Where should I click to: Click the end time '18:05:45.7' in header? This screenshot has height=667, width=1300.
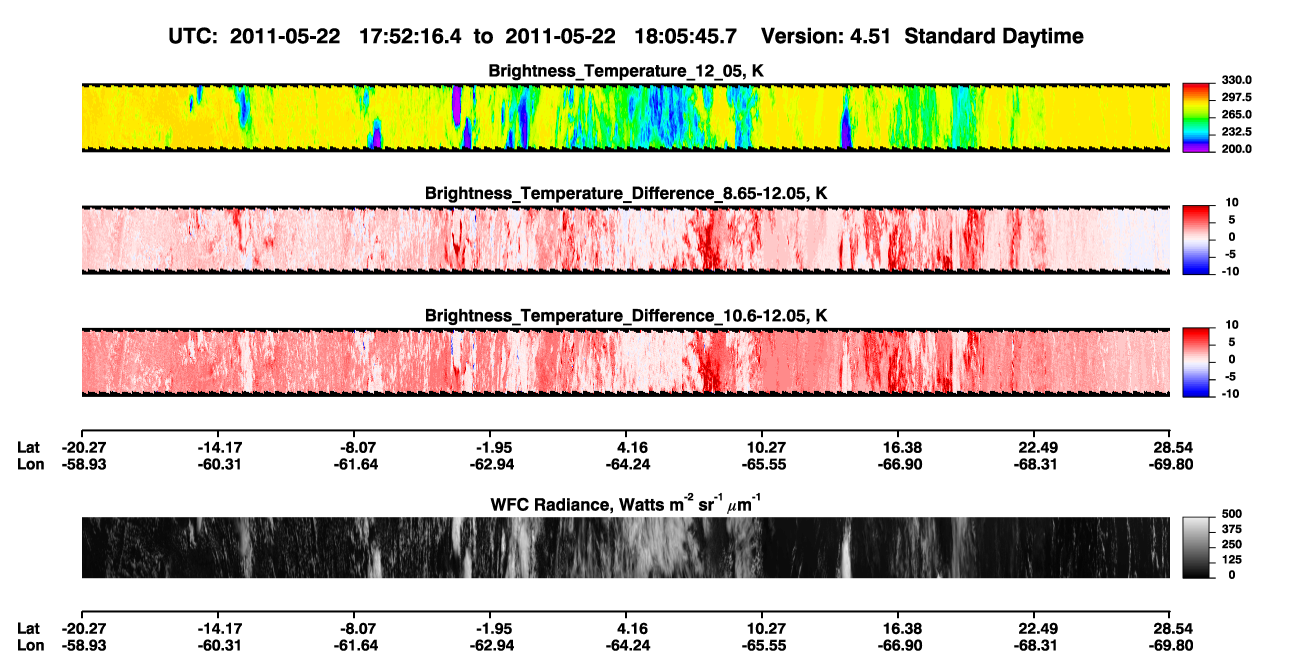click(x=686, y=37)
